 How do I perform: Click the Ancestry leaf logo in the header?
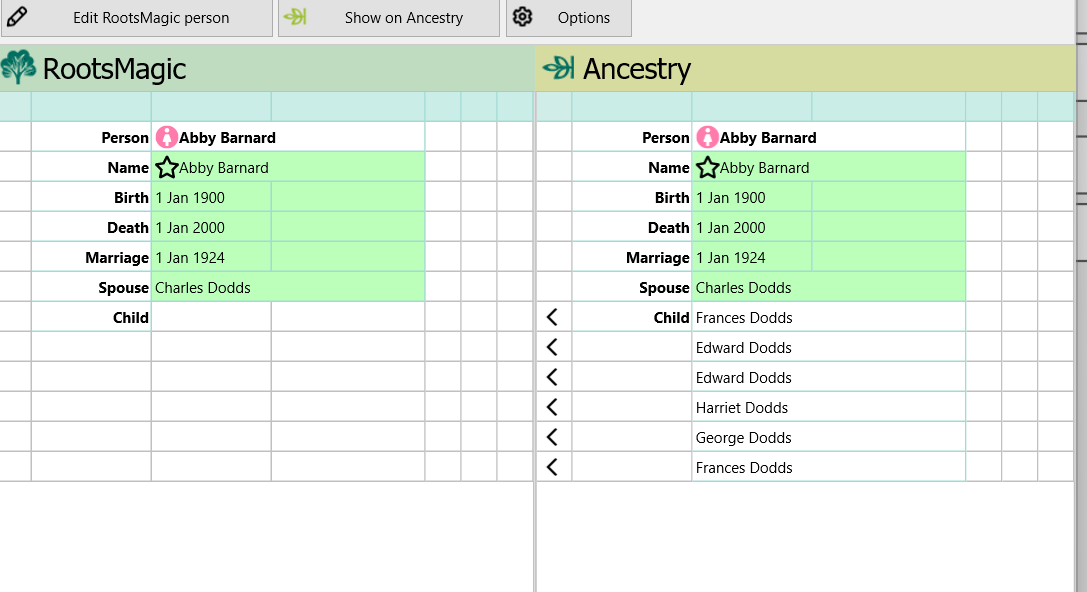pos(559,68)
